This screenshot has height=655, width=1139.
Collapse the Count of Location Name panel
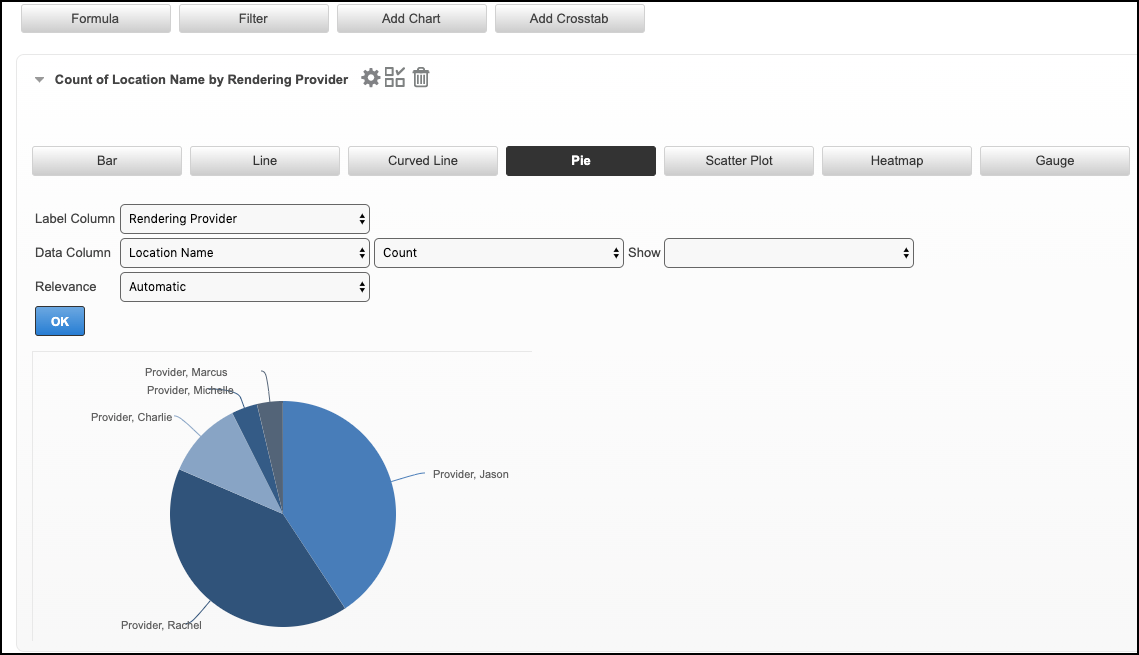tap(40, 80)
